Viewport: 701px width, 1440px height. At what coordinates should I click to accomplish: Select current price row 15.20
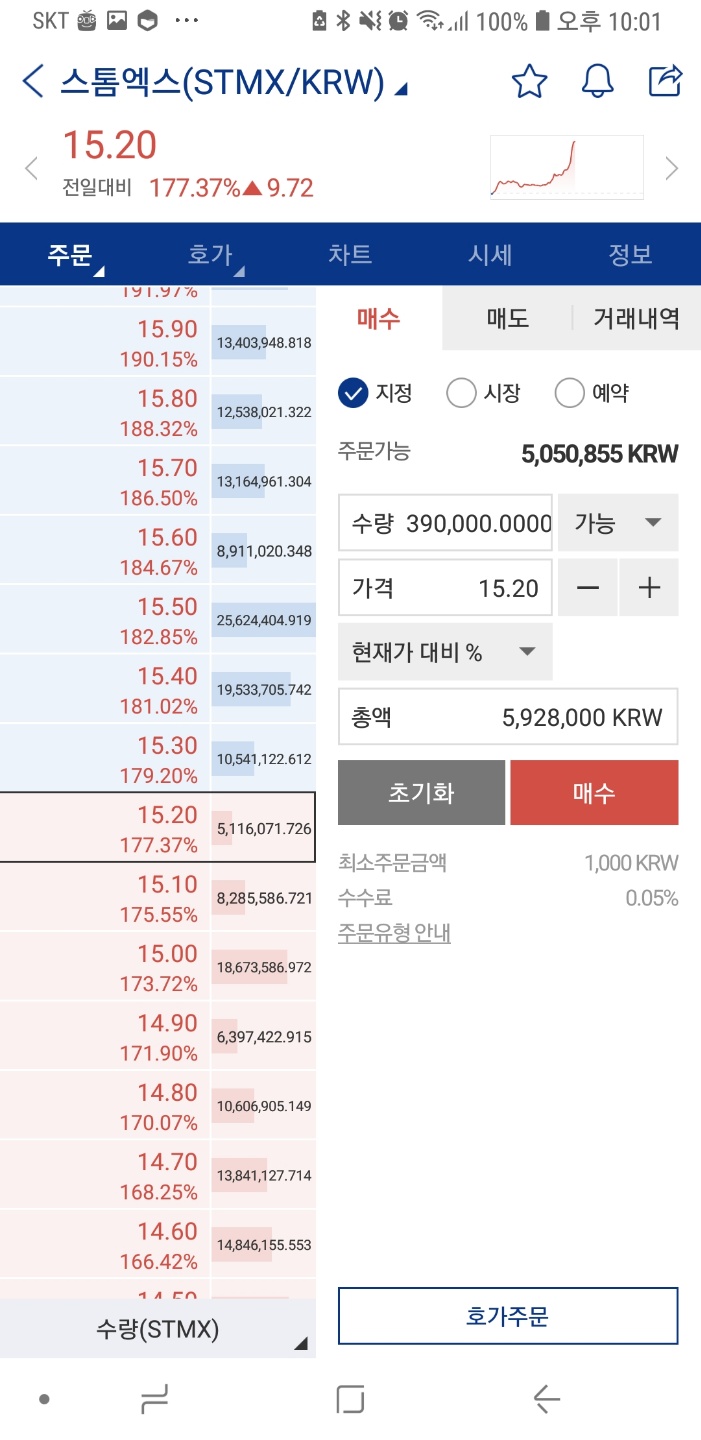(x=158, y=828)
